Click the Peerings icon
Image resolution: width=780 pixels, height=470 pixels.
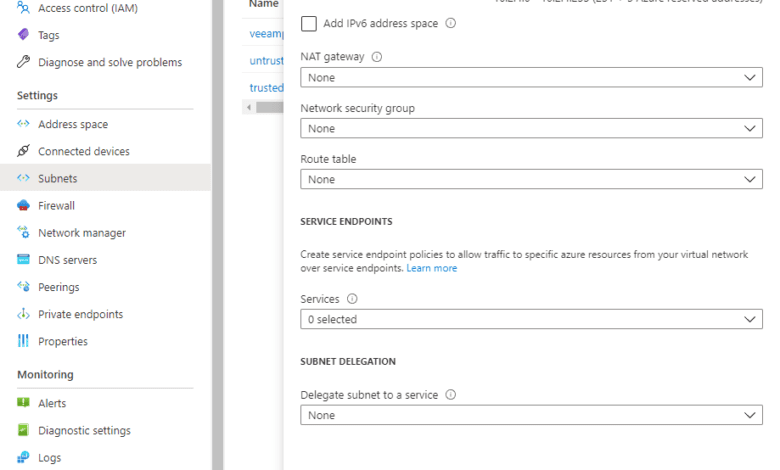[23, 286]
